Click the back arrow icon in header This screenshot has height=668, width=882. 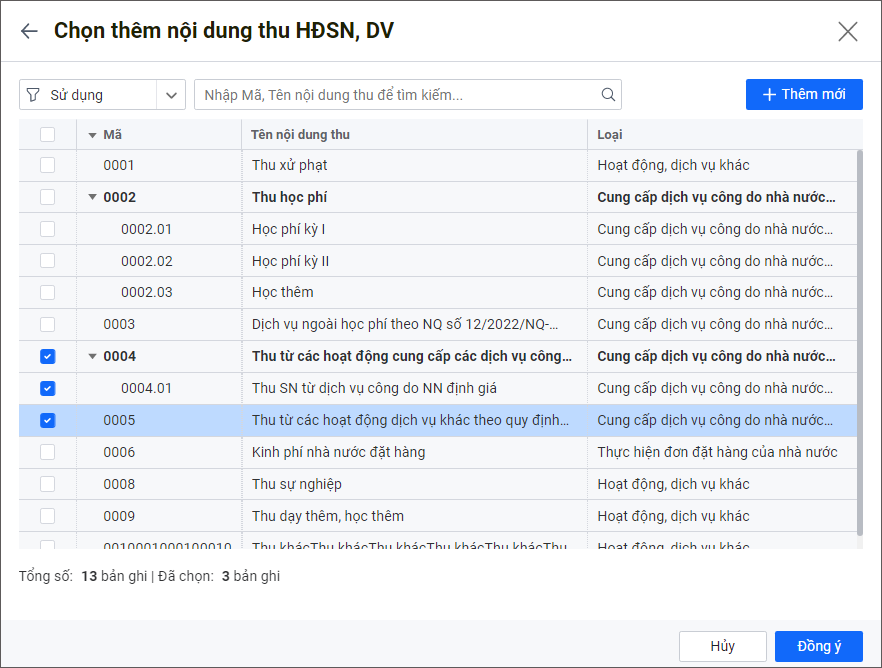[29, 31]
